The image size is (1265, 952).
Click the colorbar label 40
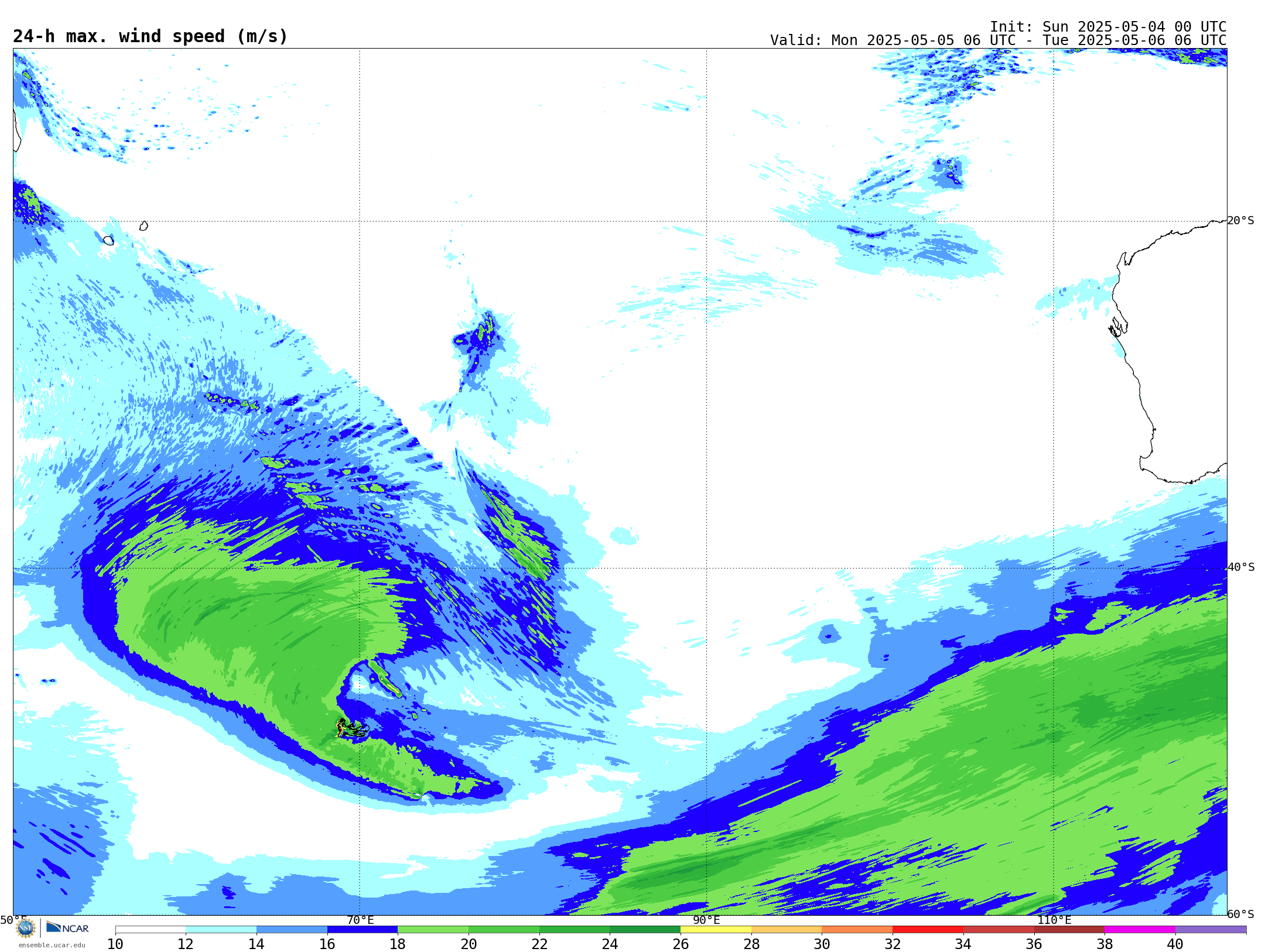click(1175, 944)
